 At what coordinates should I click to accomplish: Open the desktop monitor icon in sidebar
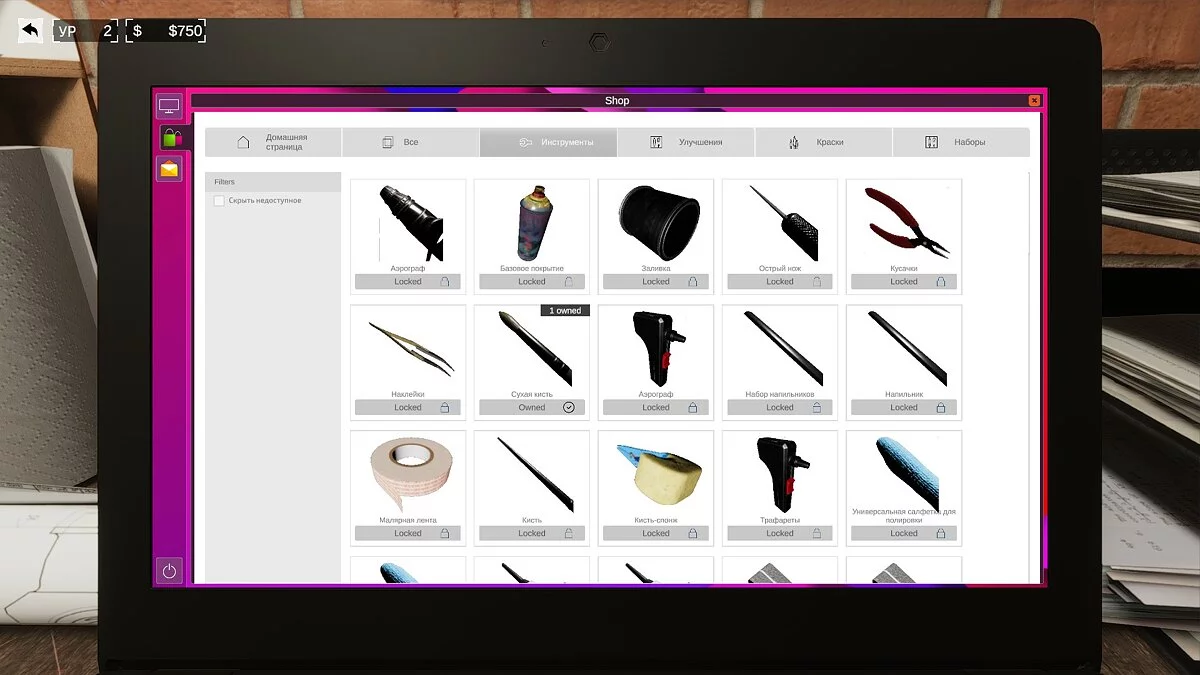point(169,106)
